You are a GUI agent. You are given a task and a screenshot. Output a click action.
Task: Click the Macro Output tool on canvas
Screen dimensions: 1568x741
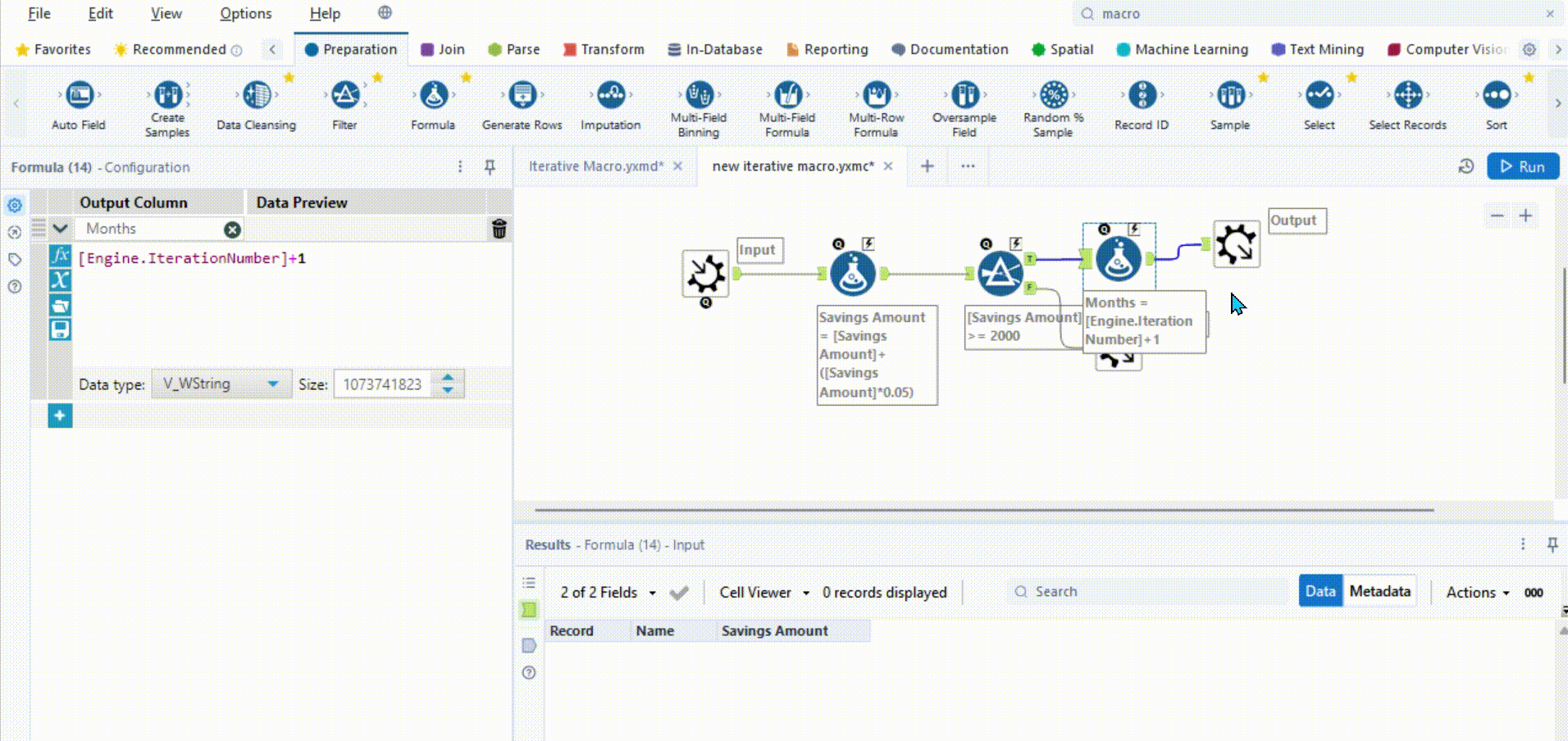(1236, 244)
